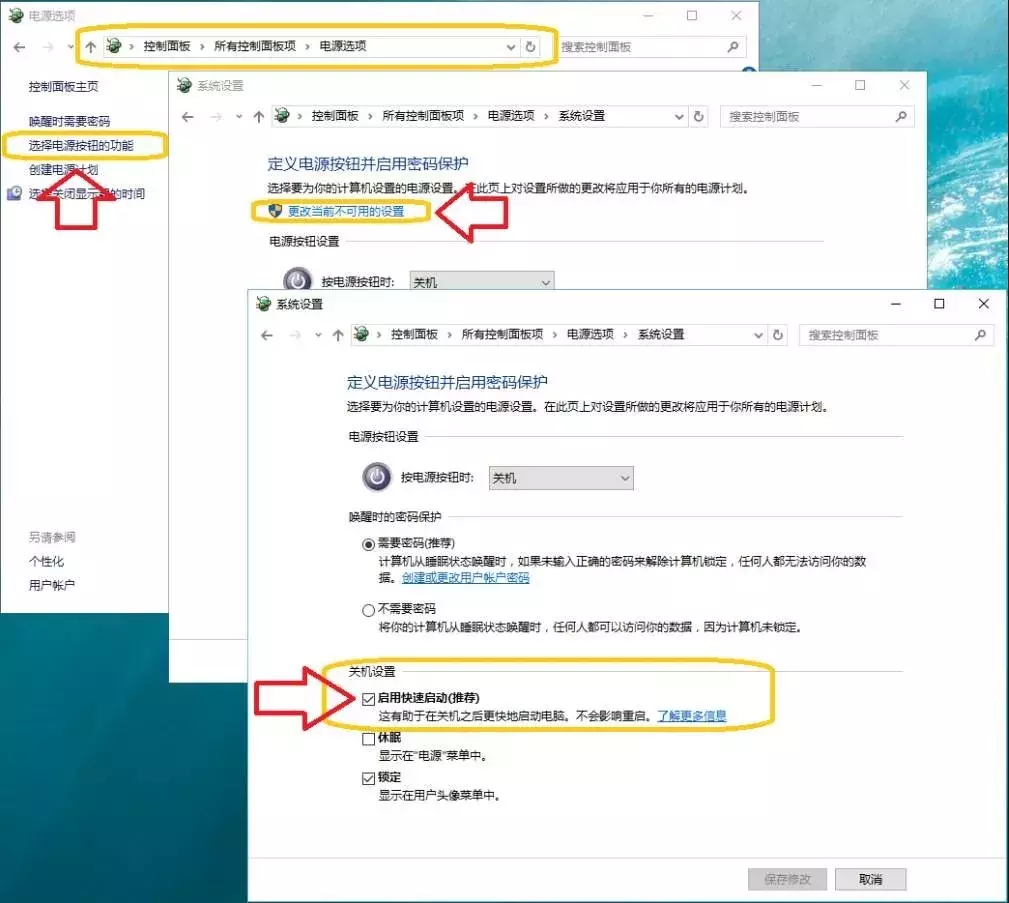Viewport: 1009px width, 903px height.
Task: Click the refresh icon in the address bar
Action: [x=778, y=335]
